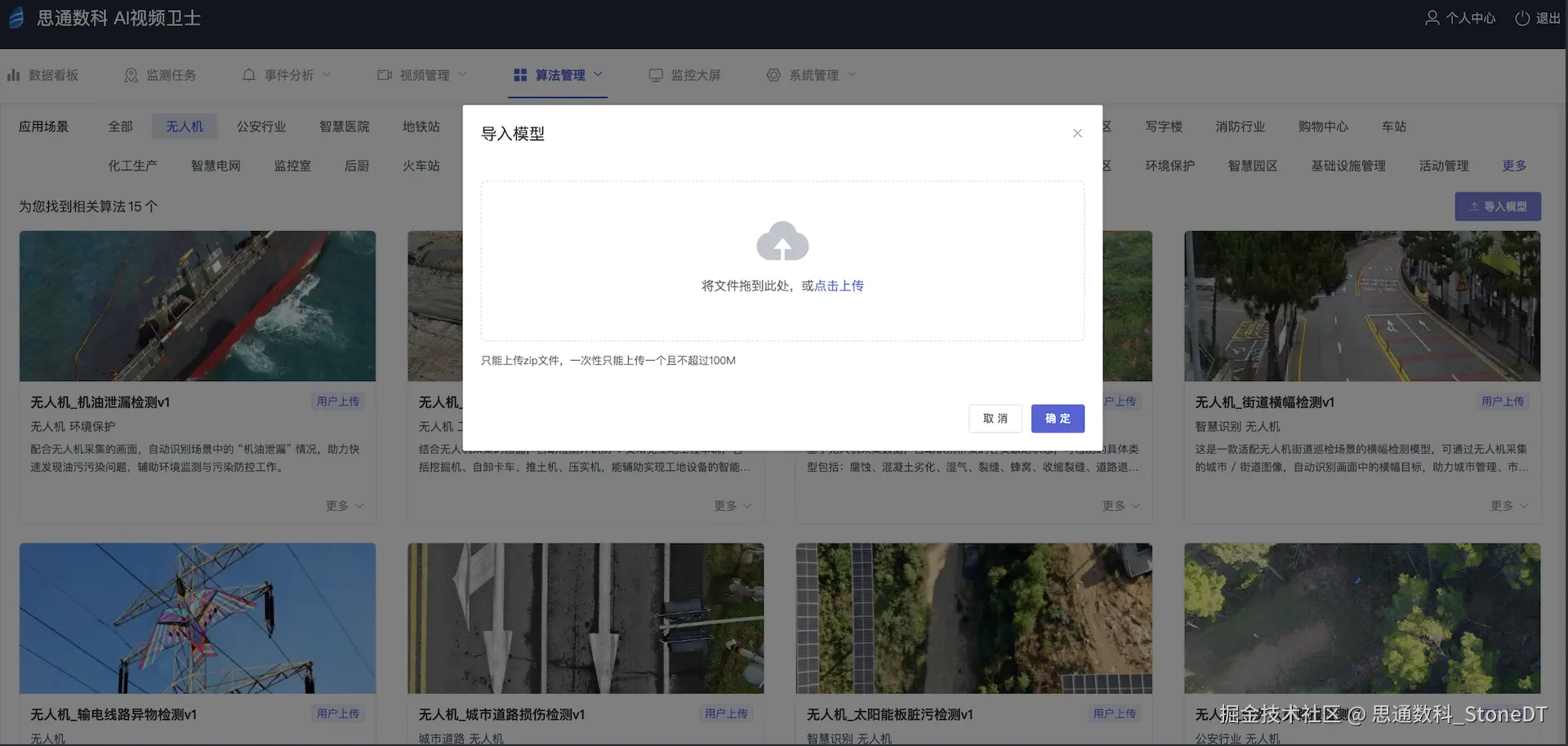This screenshot has width=1568, height=746.
Task: Click the 系统管理 gear icon
Action: click(773, 75)
